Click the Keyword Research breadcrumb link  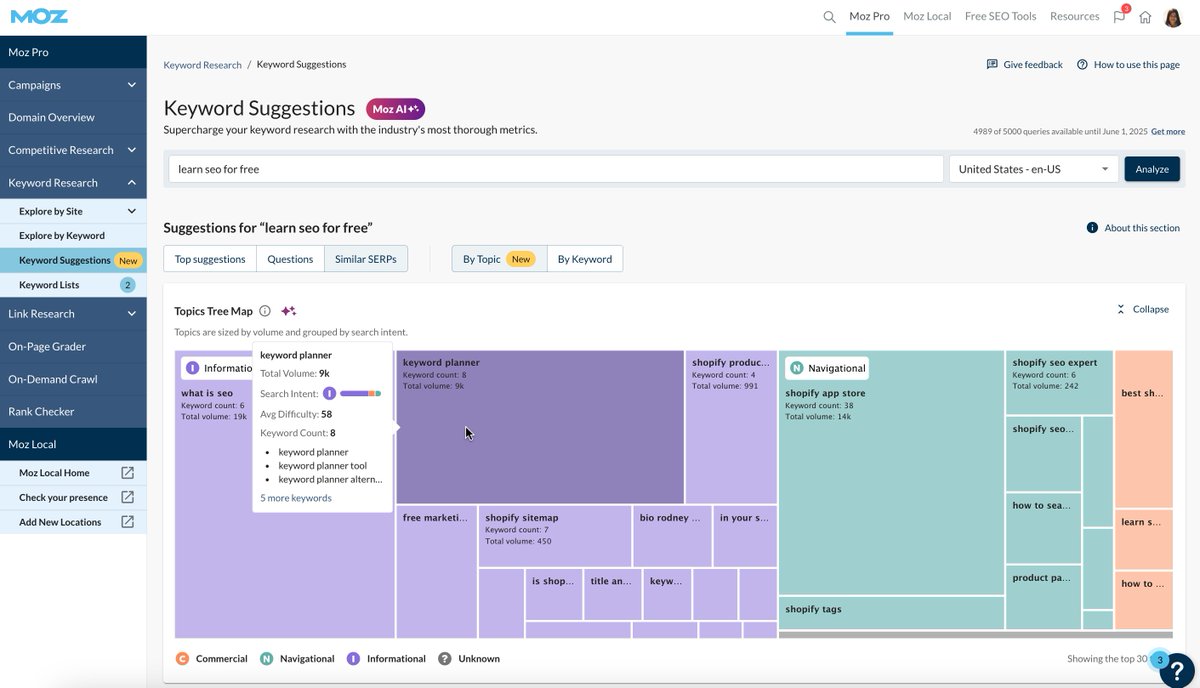pos(203,64)
